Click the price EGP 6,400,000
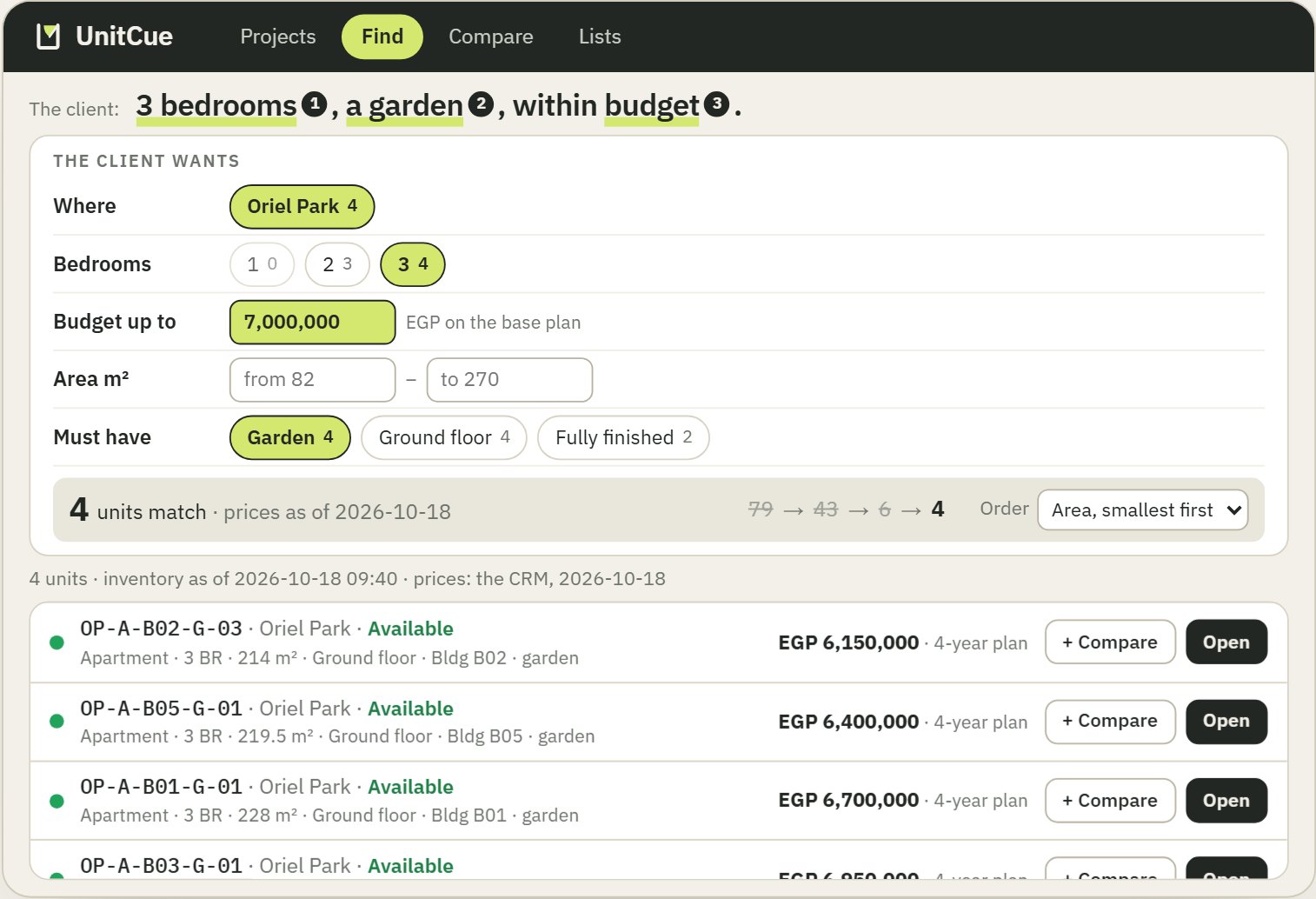1316x899 pixels. click(x=848, y=722)
